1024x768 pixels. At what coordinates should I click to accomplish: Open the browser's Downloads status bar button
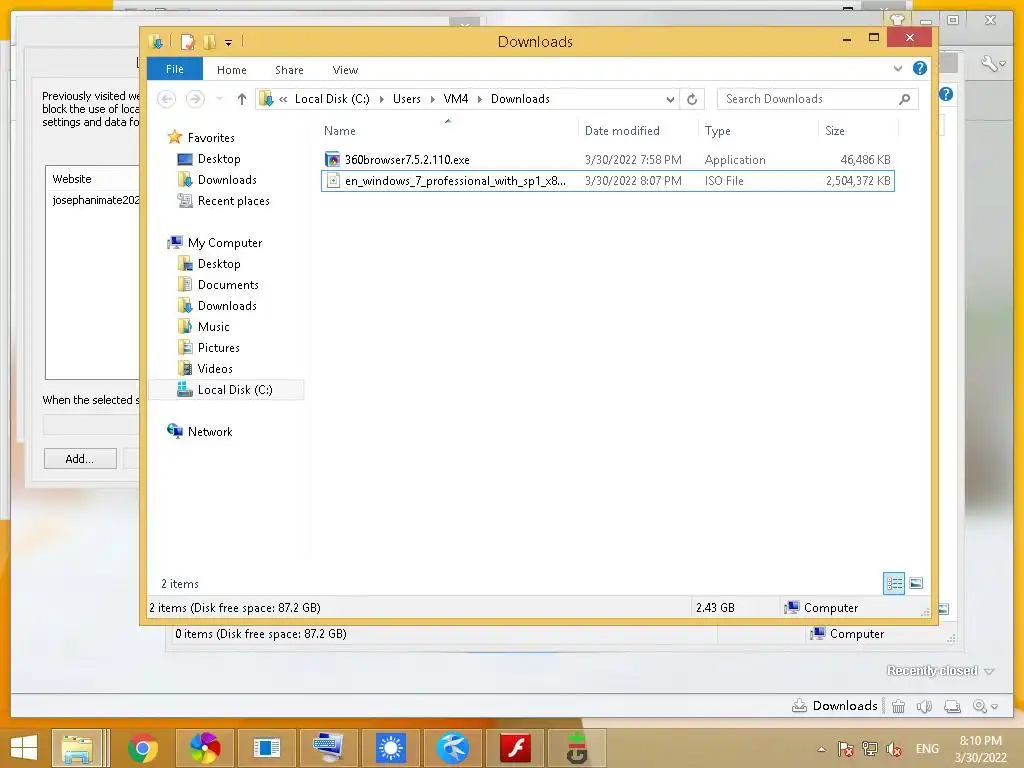(x=835, y=706)
